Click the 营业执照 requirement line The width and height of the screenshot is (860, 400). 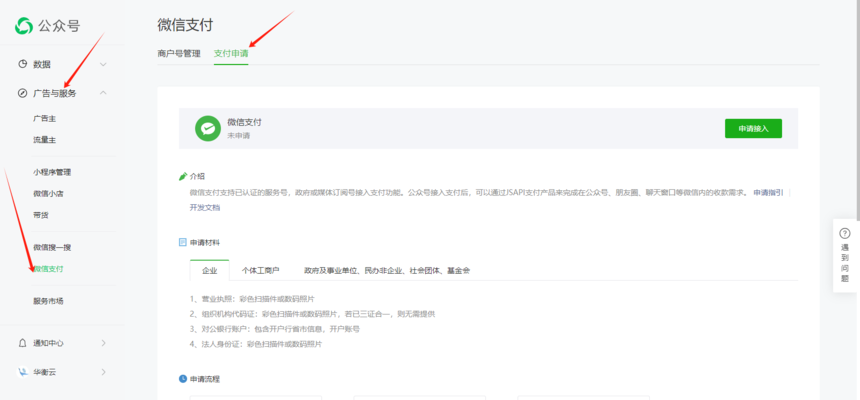click(x=252, y=299)
